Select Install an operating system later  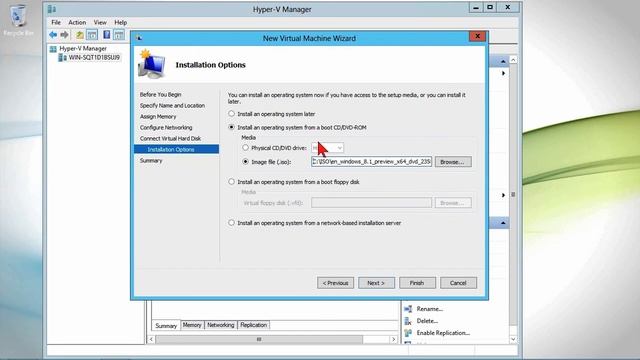coord(231,113)
